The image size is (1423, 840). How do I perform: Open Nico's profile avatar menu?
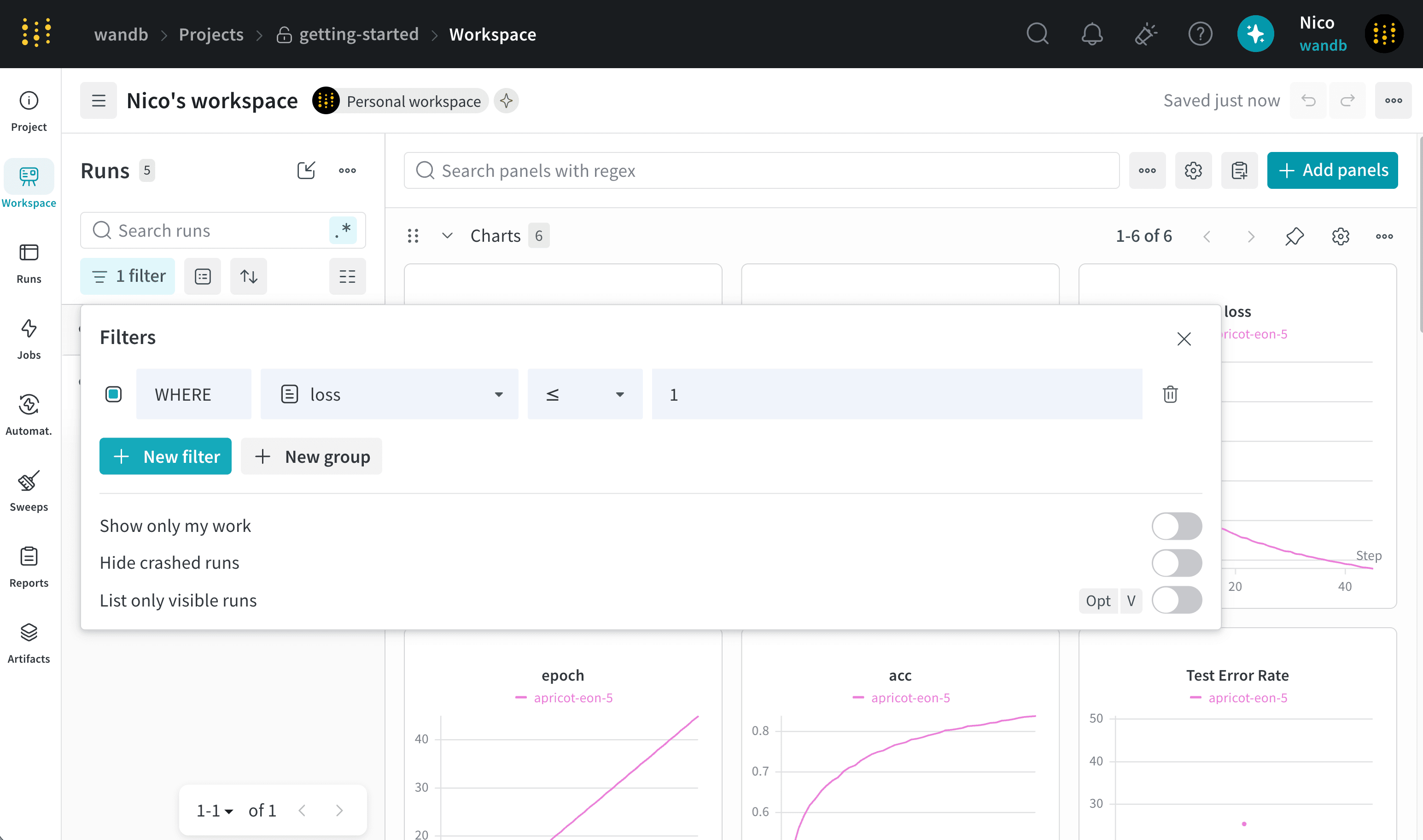pyautogui.click(x=1384, y=34)
